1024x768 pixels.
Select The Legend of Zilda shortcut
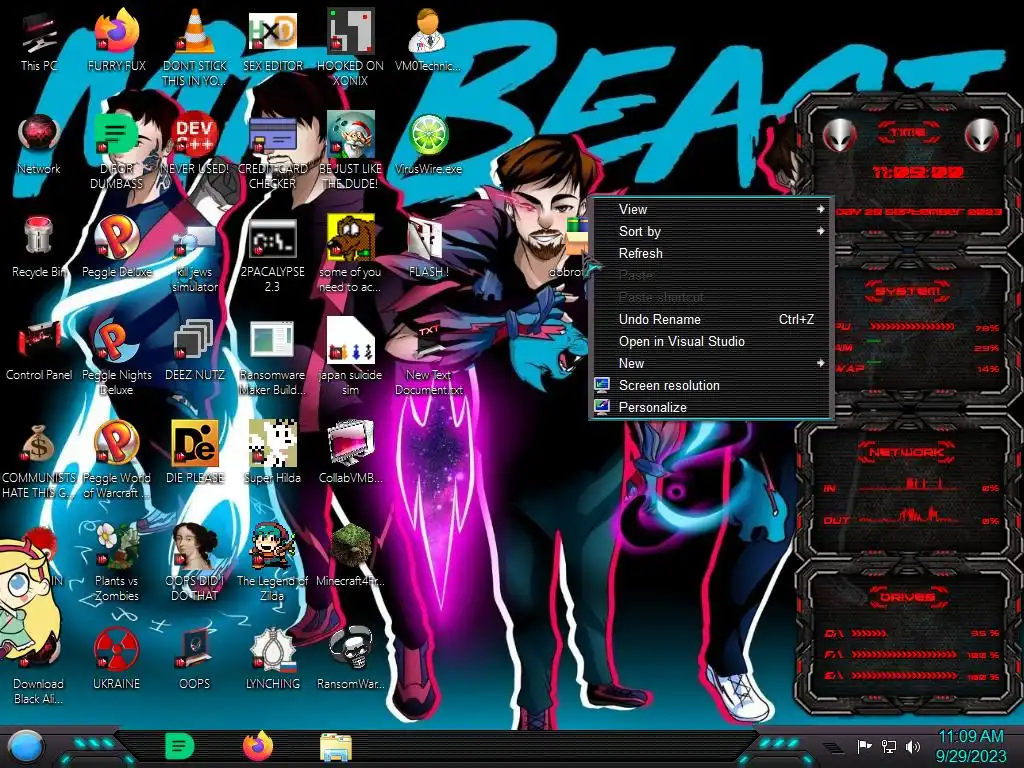(272, 563)
